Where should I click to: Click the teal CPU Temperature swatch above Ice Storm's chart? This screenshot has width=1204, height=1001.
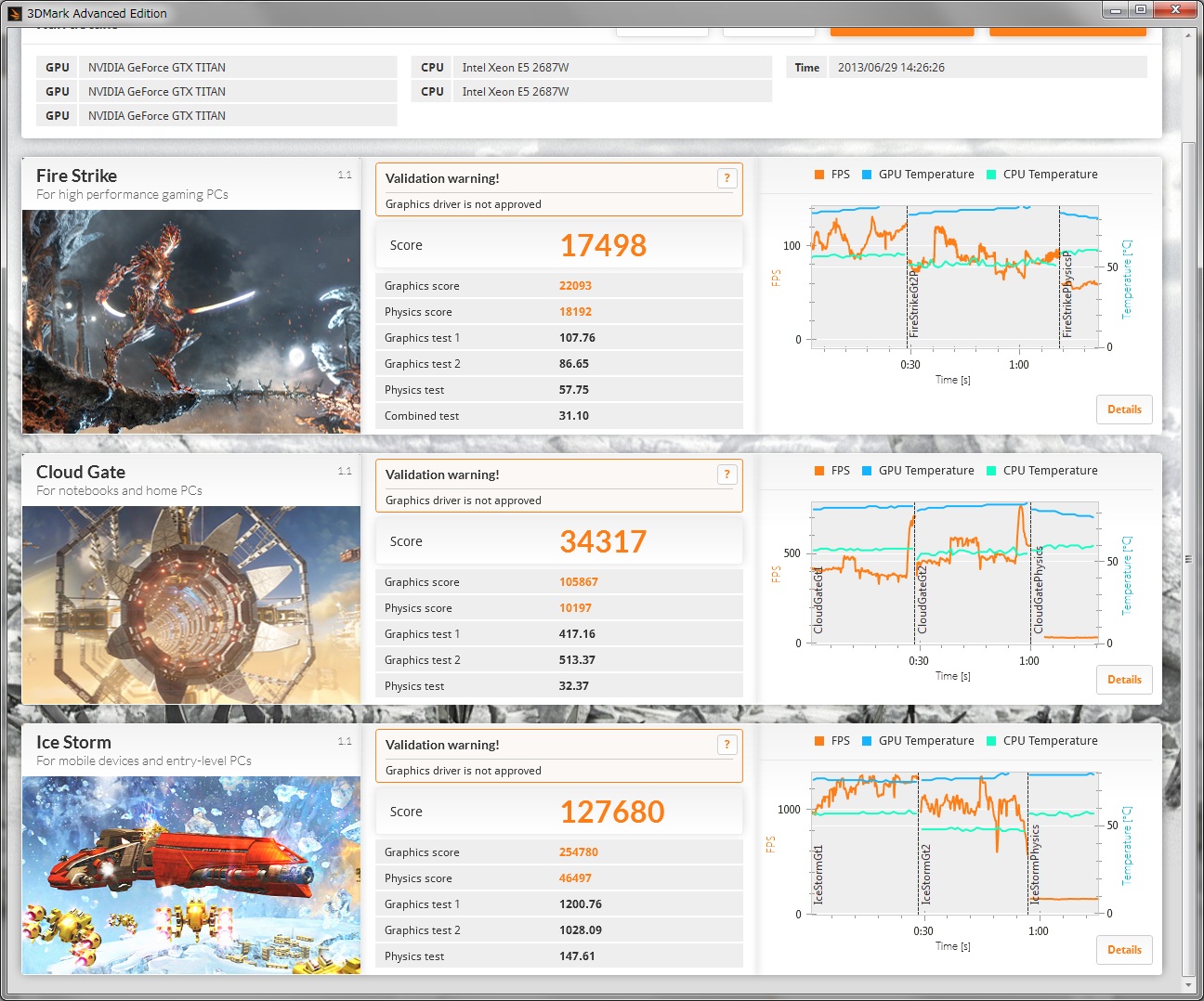(x=991, y=741)
